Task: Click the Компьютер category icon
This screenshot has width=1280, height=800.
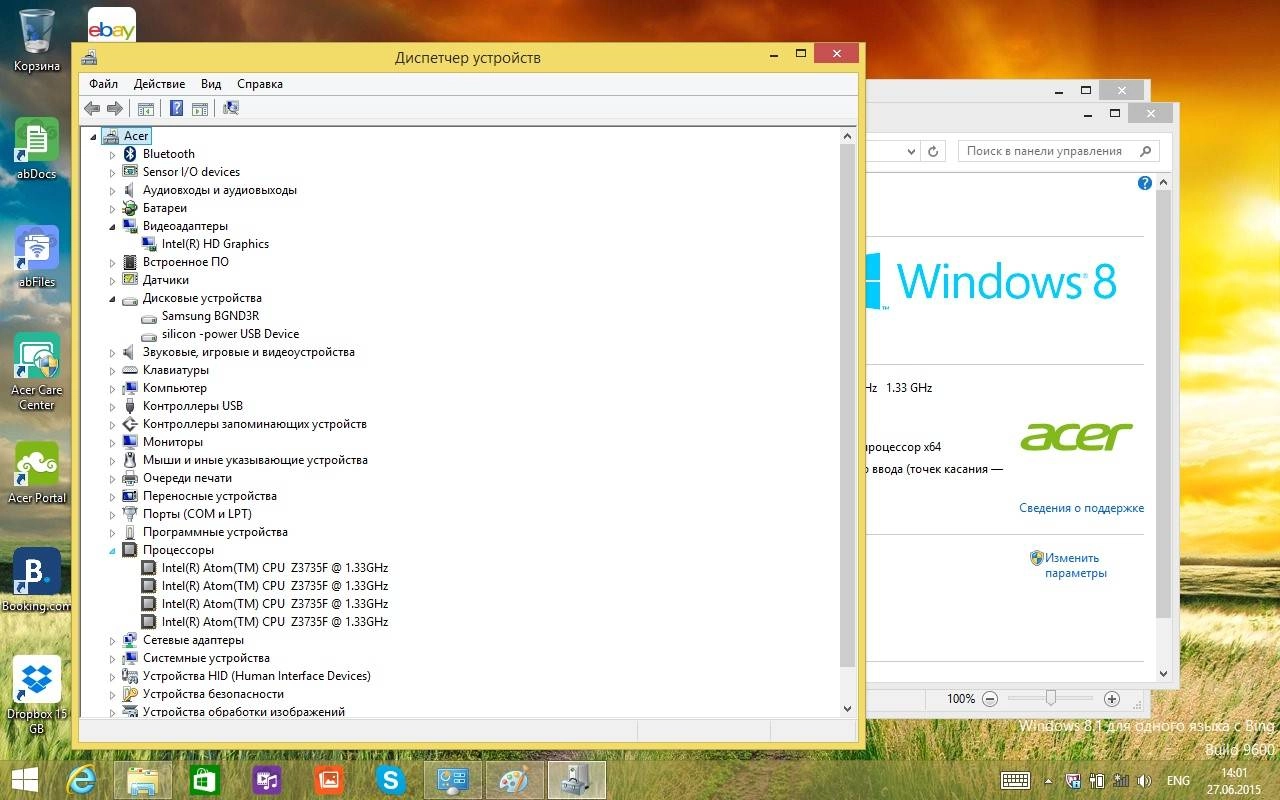Action: (129, 388)
